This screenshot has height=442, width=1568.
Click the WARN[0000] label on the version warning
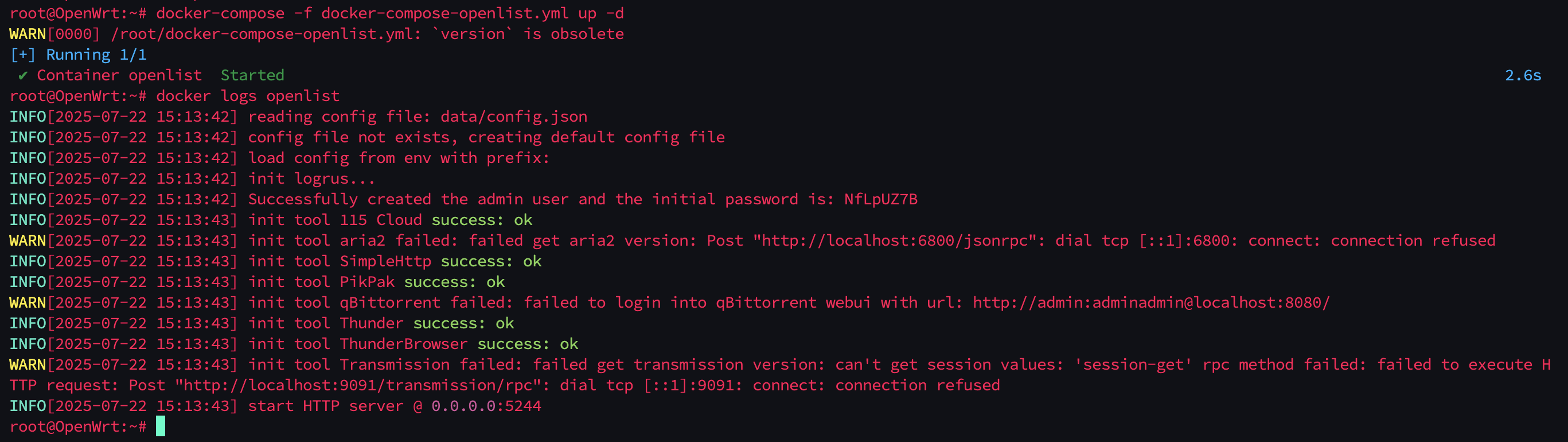(x=54, y=34)
